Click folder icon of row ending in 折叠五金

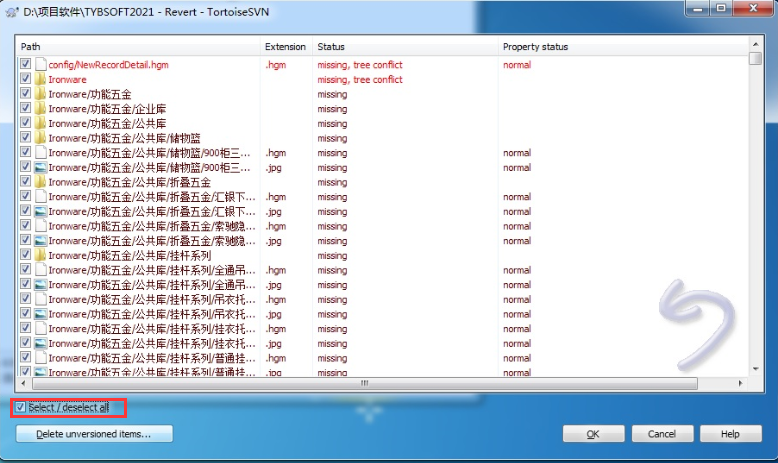coord(40,182)
